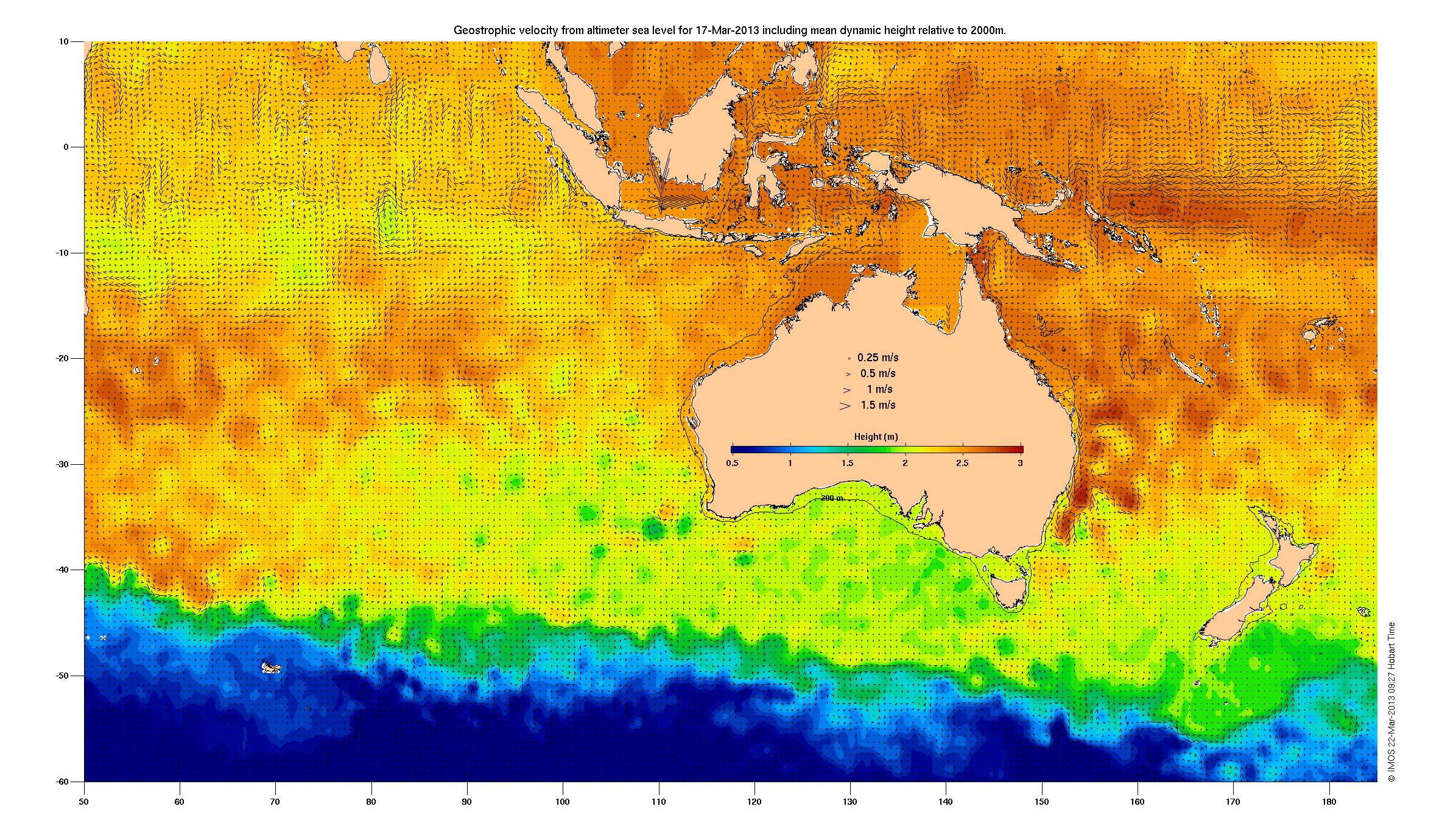
Task: Click longitude axis label 110
Action: pyautogui.click(x=658, y=802)
